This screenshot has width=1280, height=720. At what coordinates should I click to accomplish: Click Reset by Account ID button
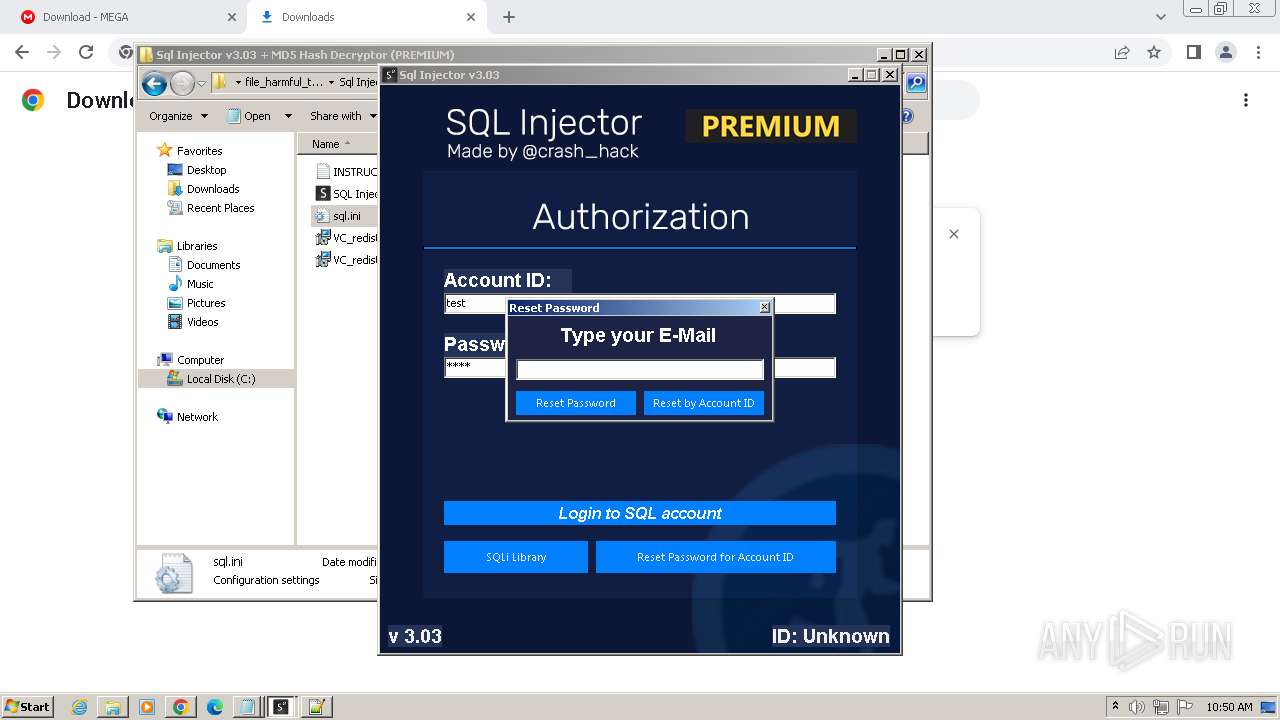point(703,403)
